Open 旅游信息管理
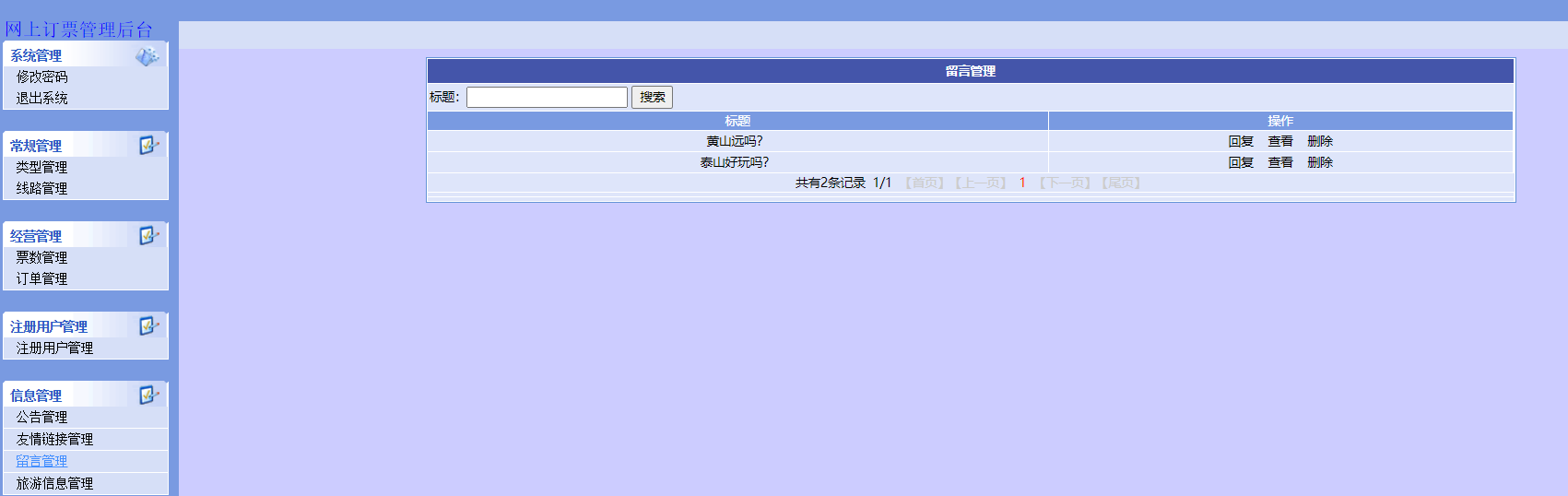 coord(54,483)
